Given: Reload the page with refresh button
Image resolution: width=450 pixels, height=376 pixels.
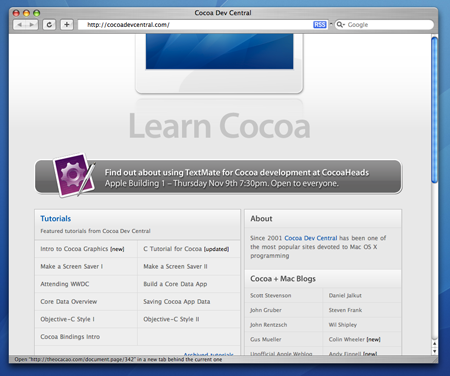Looking at the screenshot, I should pyautogui.click(x=49, y=25).
